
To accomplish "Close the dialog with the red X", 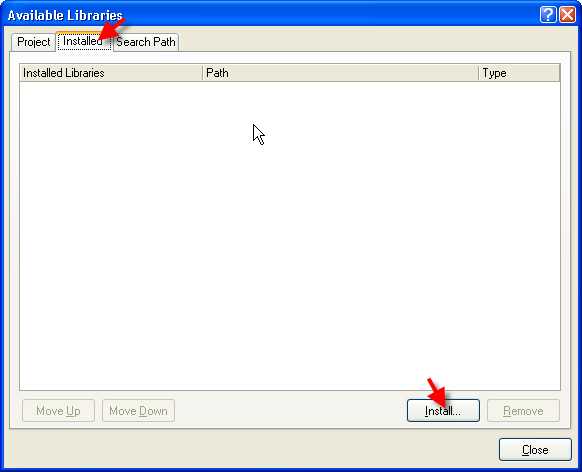I will (x=568, y=15).
